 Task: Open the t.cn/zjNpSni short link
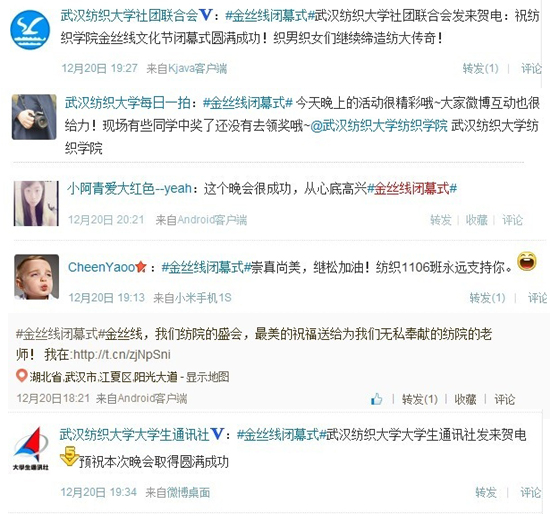click(122, 354)
